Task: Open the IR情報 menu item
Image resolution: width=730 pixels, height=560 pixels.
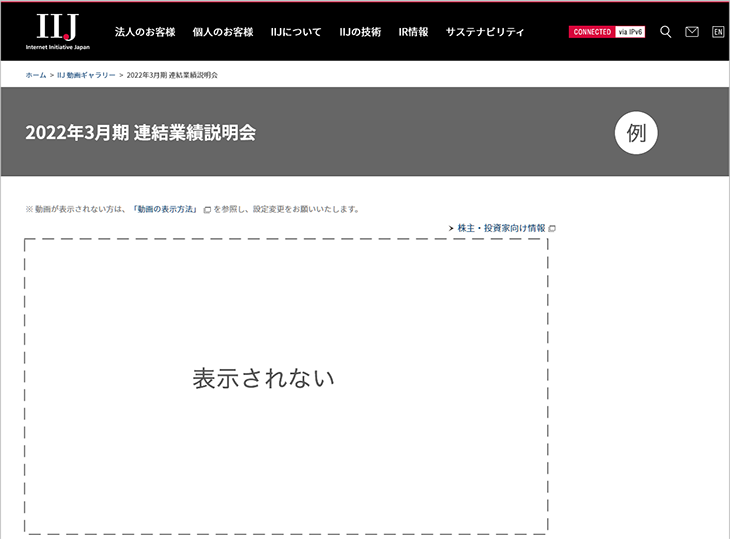Action: pyautogui.click(x=413, y=32)
